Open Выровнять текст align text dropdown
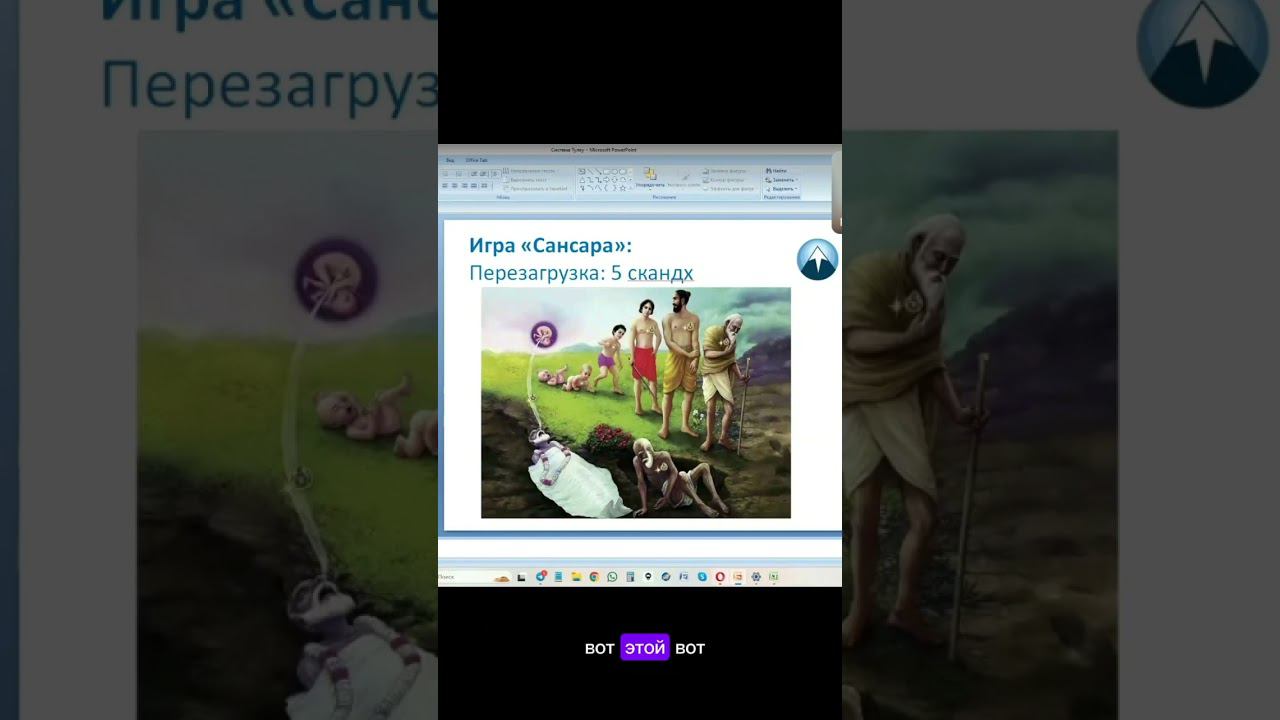 (x=527, y=180)
